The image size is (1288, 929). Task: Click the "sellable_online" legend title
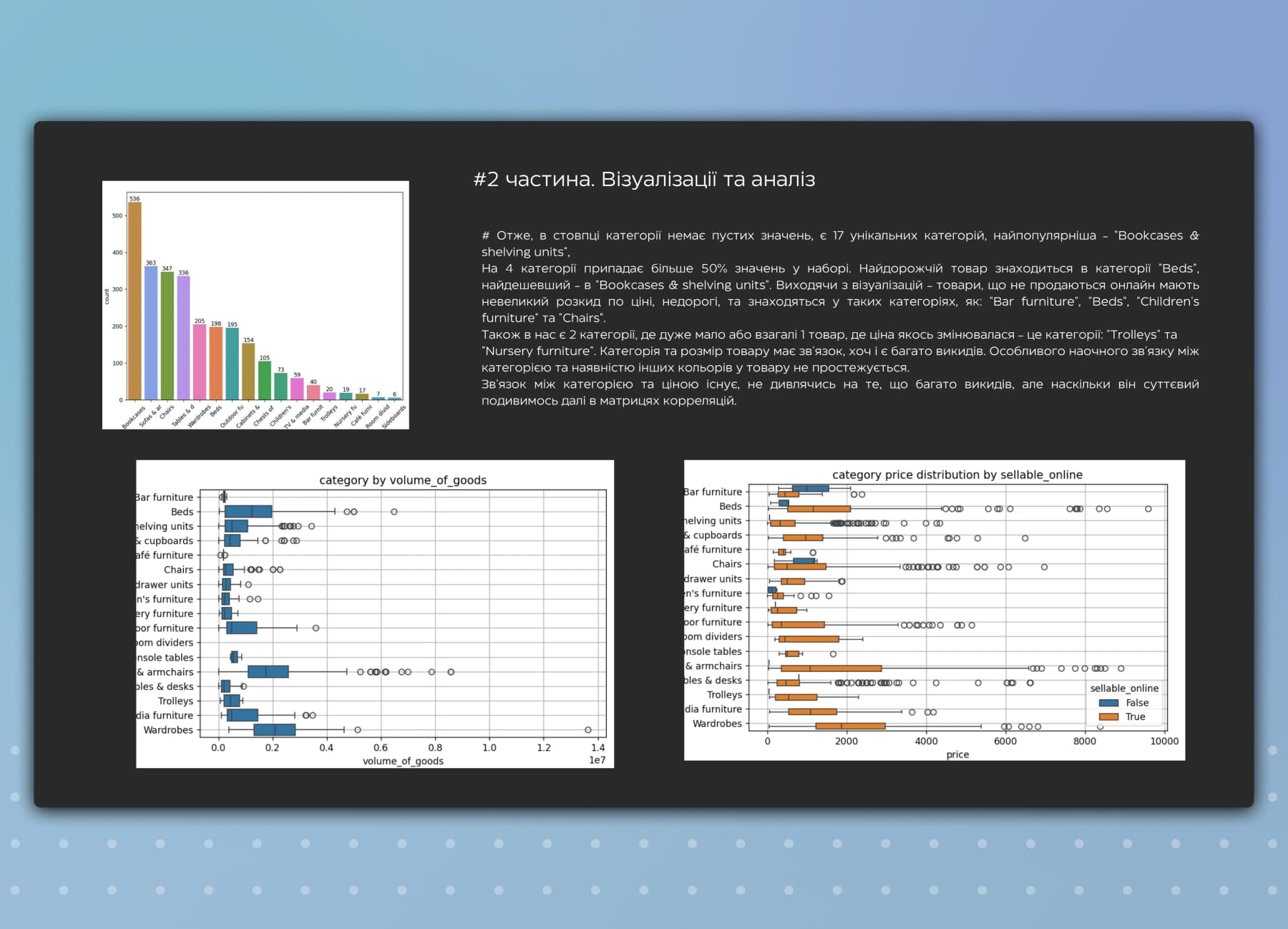point(1124,688)
